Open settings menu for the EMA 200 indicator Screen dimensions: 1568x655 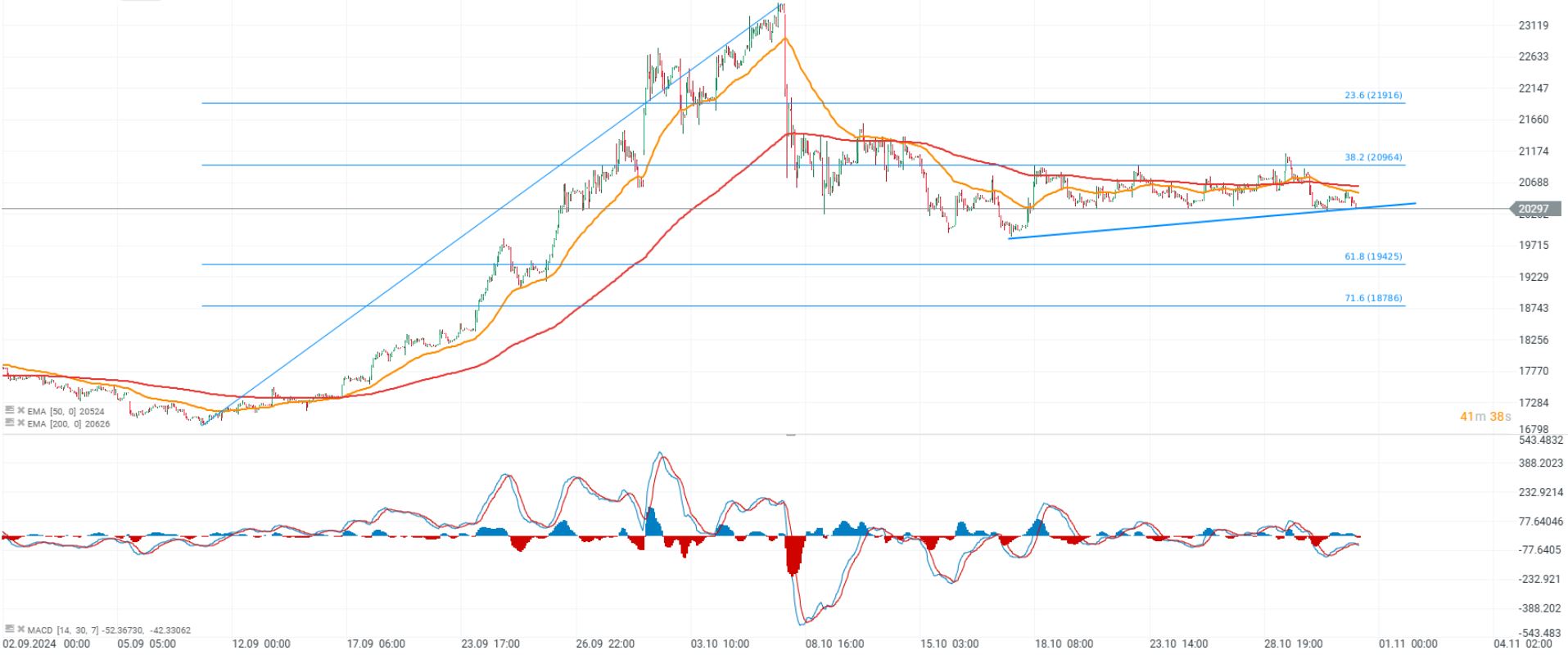click(x=10, y=422)
